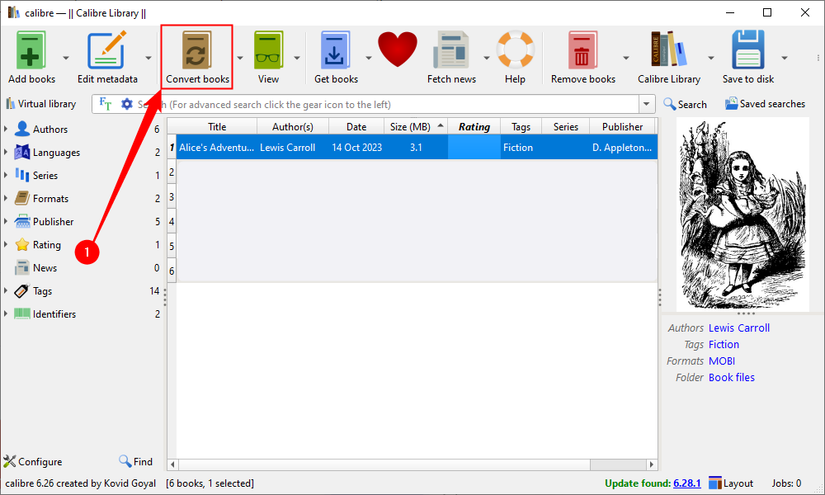
Task: Click Find in tag browser
Action: pos(136,461)
